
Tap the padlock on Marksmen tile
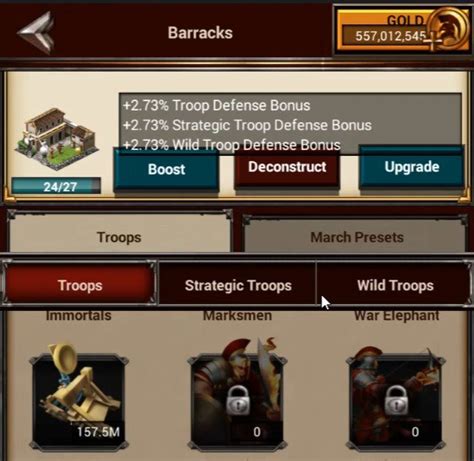(x=238, y=400)
